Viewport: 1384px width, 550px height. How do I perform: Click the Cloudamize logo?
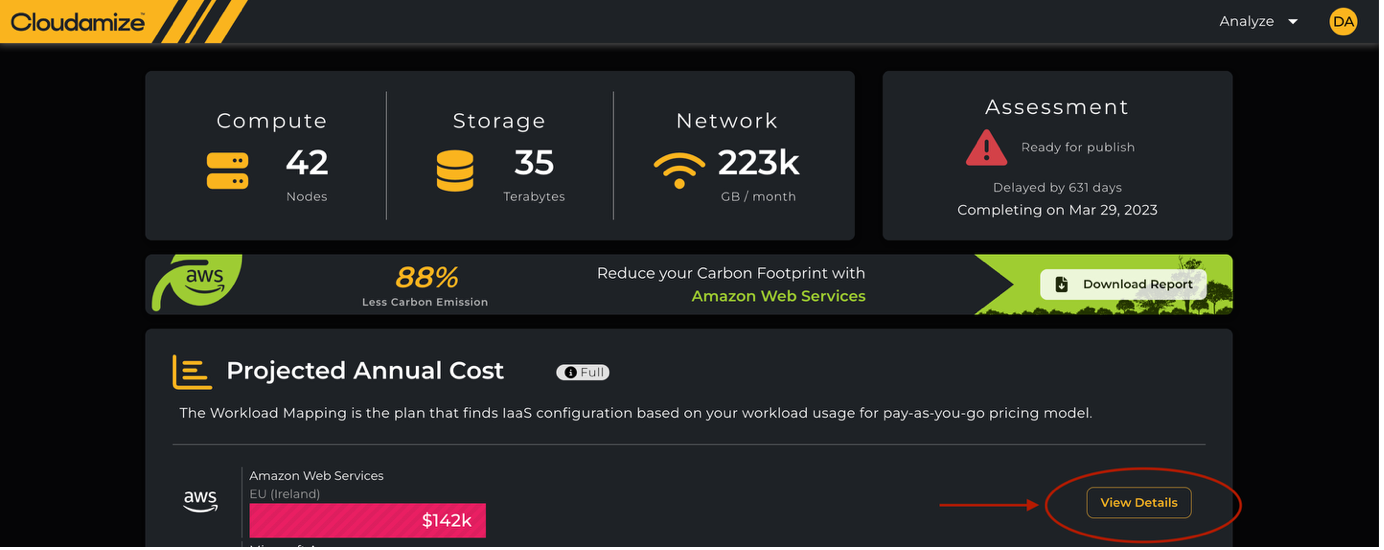(79, 21)
